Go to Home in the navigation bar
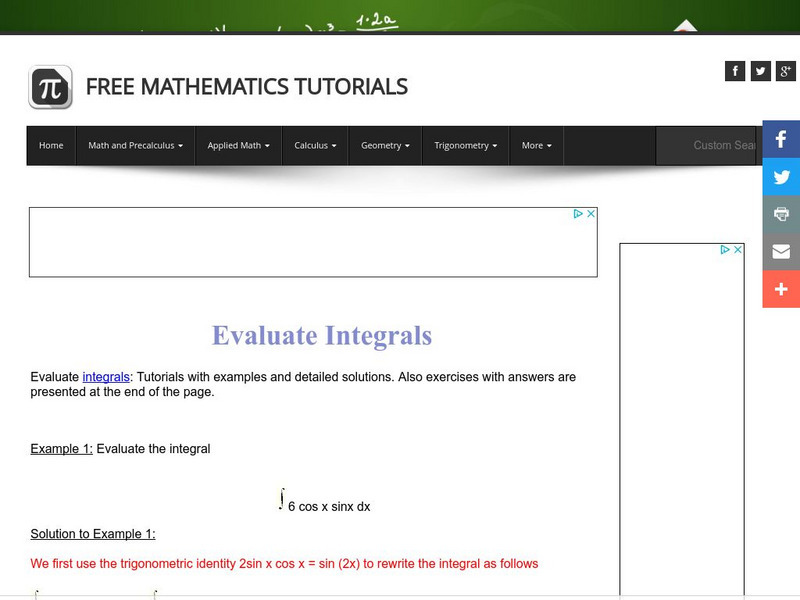This screenshot has width=800, height=600. [51, 145]
